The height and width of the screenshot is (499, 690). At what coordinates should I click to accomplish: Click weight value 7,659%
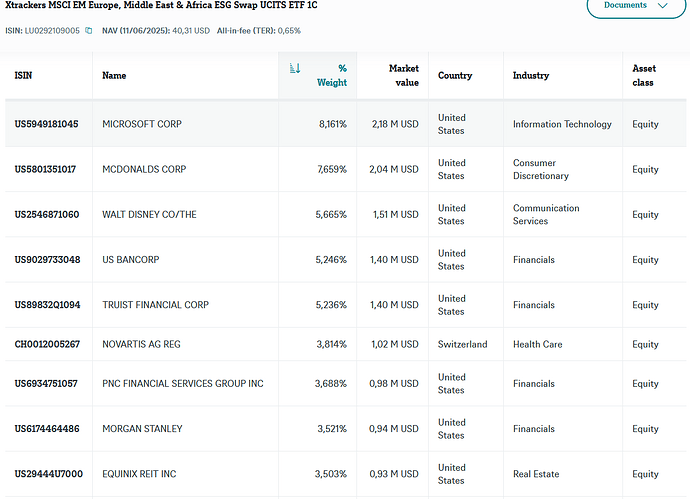click(332, 169)
